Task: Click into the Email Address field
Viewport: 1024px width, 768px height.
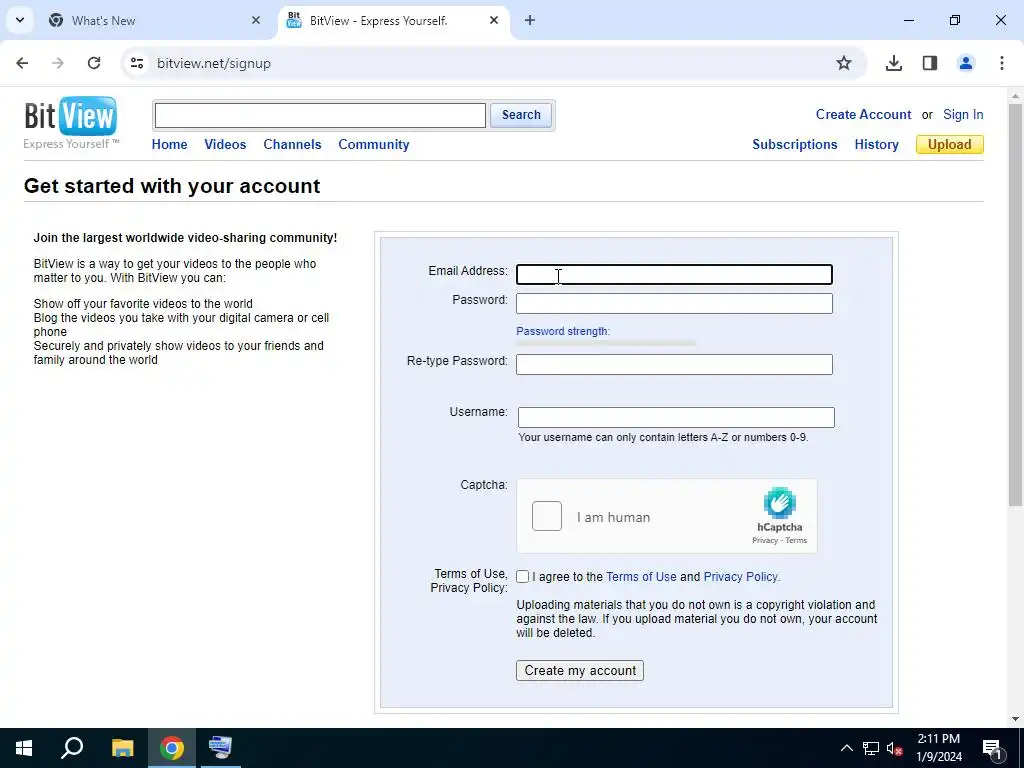Action: [x=674, y=274]
